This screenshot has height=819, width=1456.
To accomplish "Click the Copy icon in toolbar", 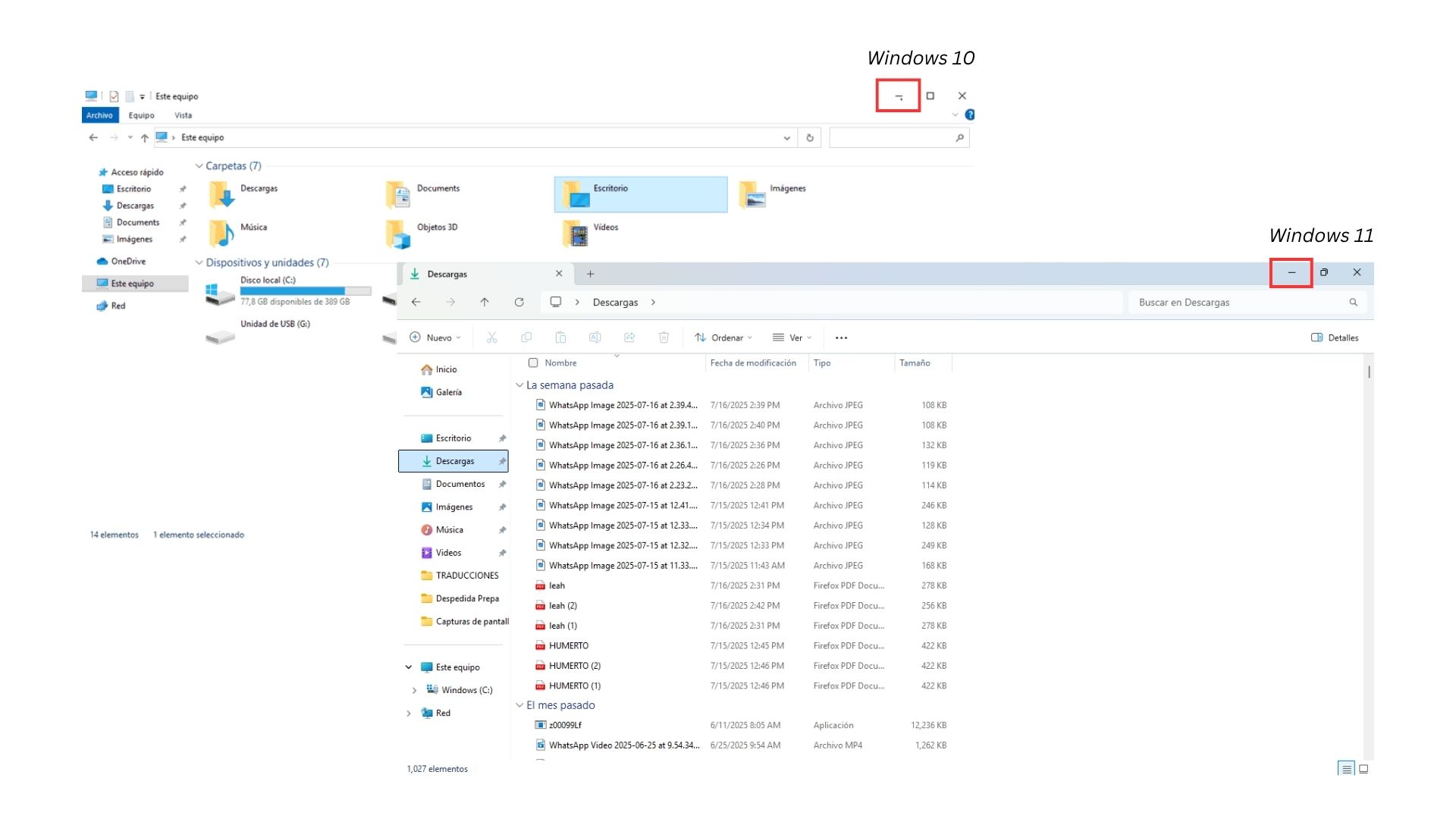I will pyautogui.click(x=526, y=337).
